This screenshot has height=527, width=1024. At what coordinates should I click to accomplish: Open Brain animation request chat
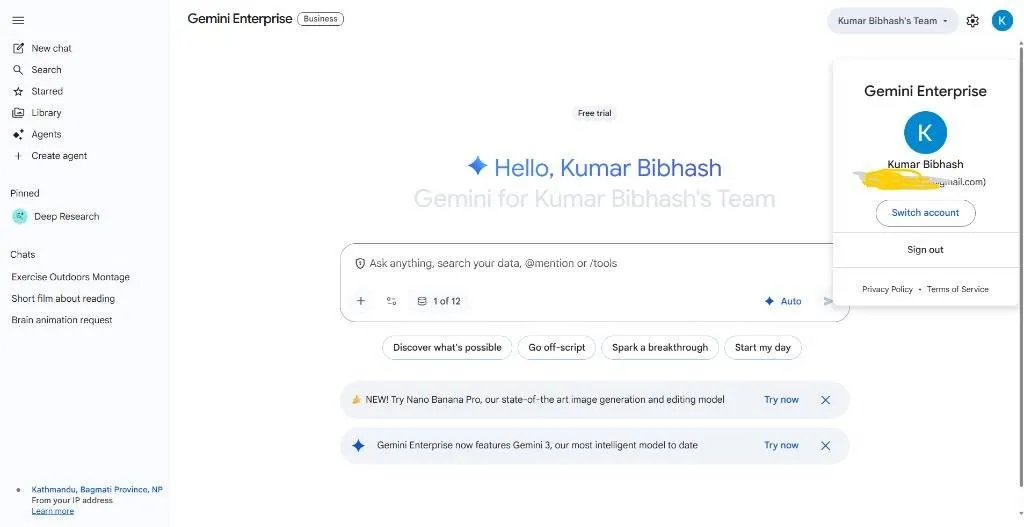pyautogui.click(x=62, y=320)
